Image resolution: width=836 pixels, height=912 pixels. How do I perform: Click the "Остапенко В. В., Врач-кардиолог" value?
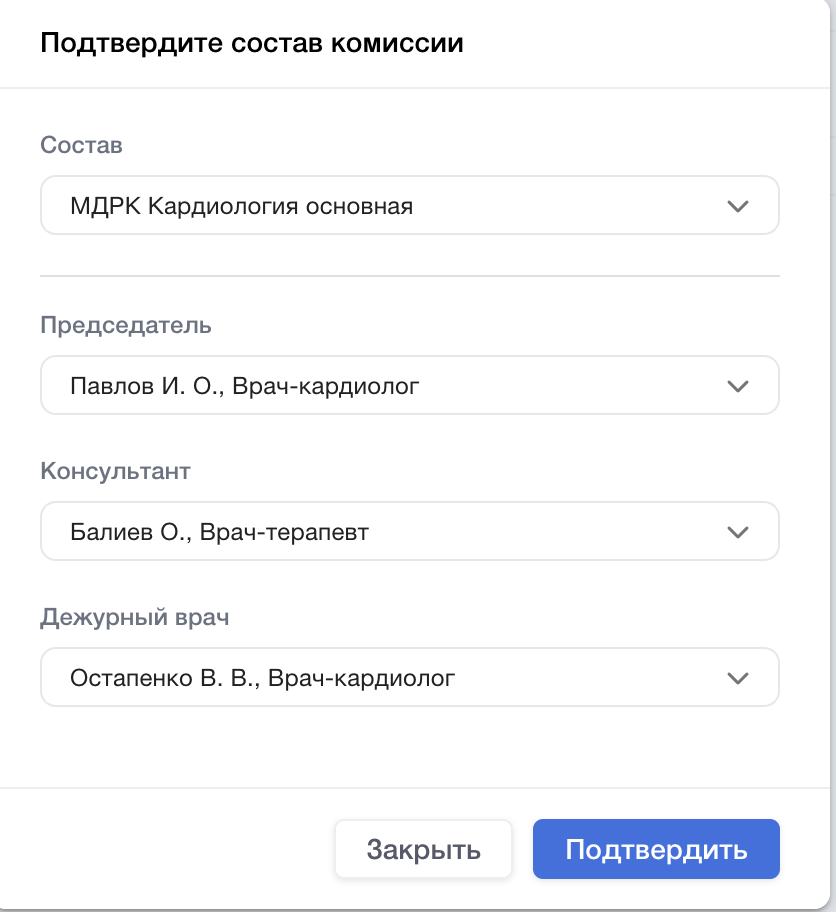262,678
